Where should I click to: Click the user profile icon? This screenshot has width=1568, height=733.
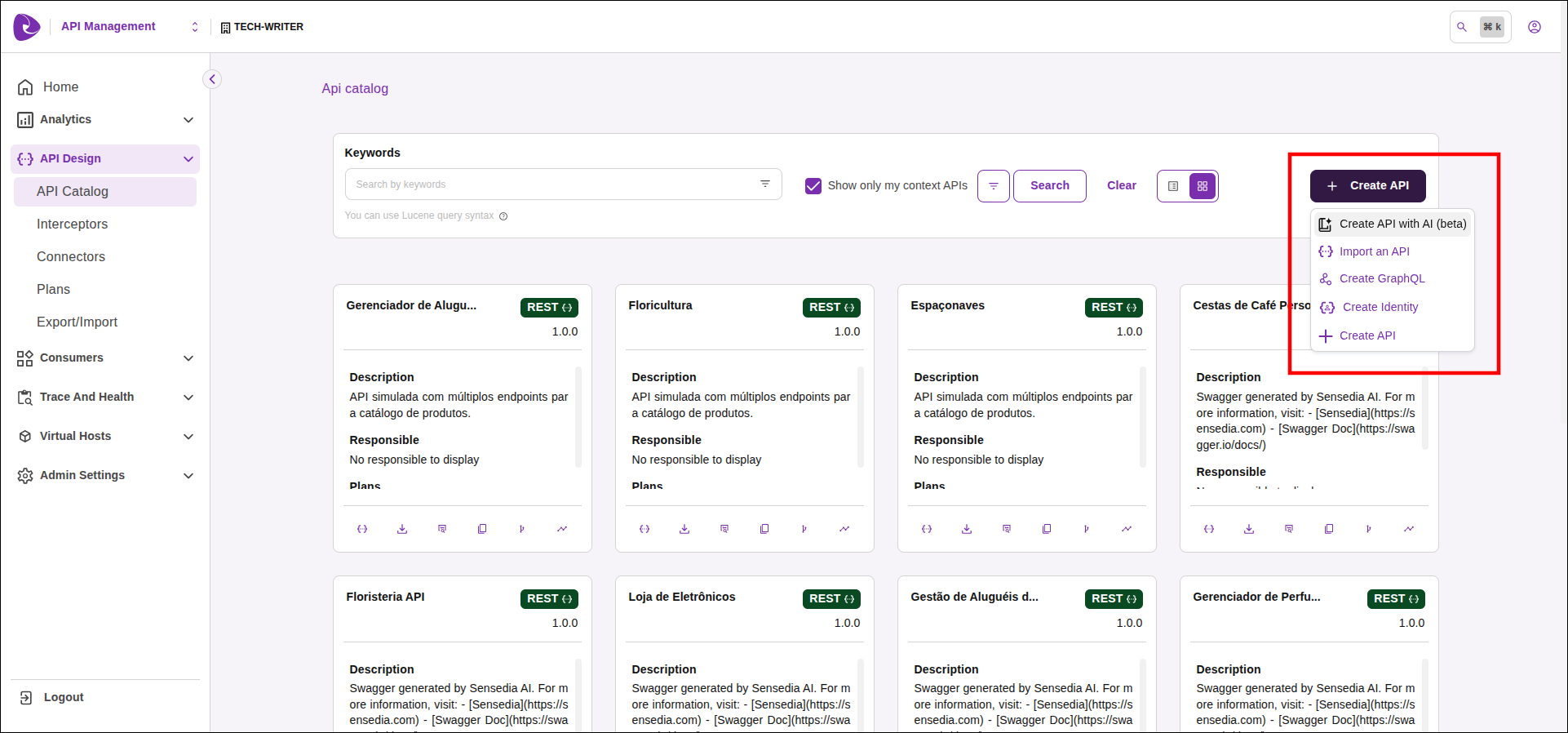[1534, 27]
